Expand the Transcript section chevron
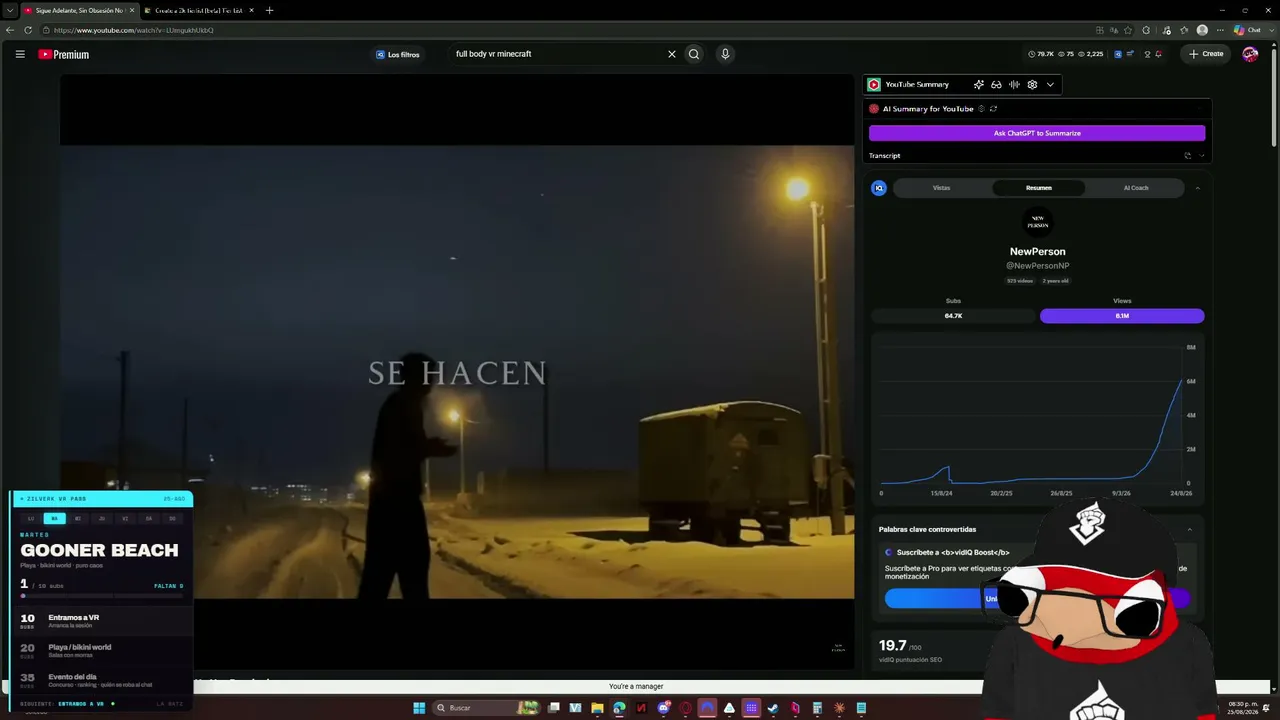 [1202, 156]
